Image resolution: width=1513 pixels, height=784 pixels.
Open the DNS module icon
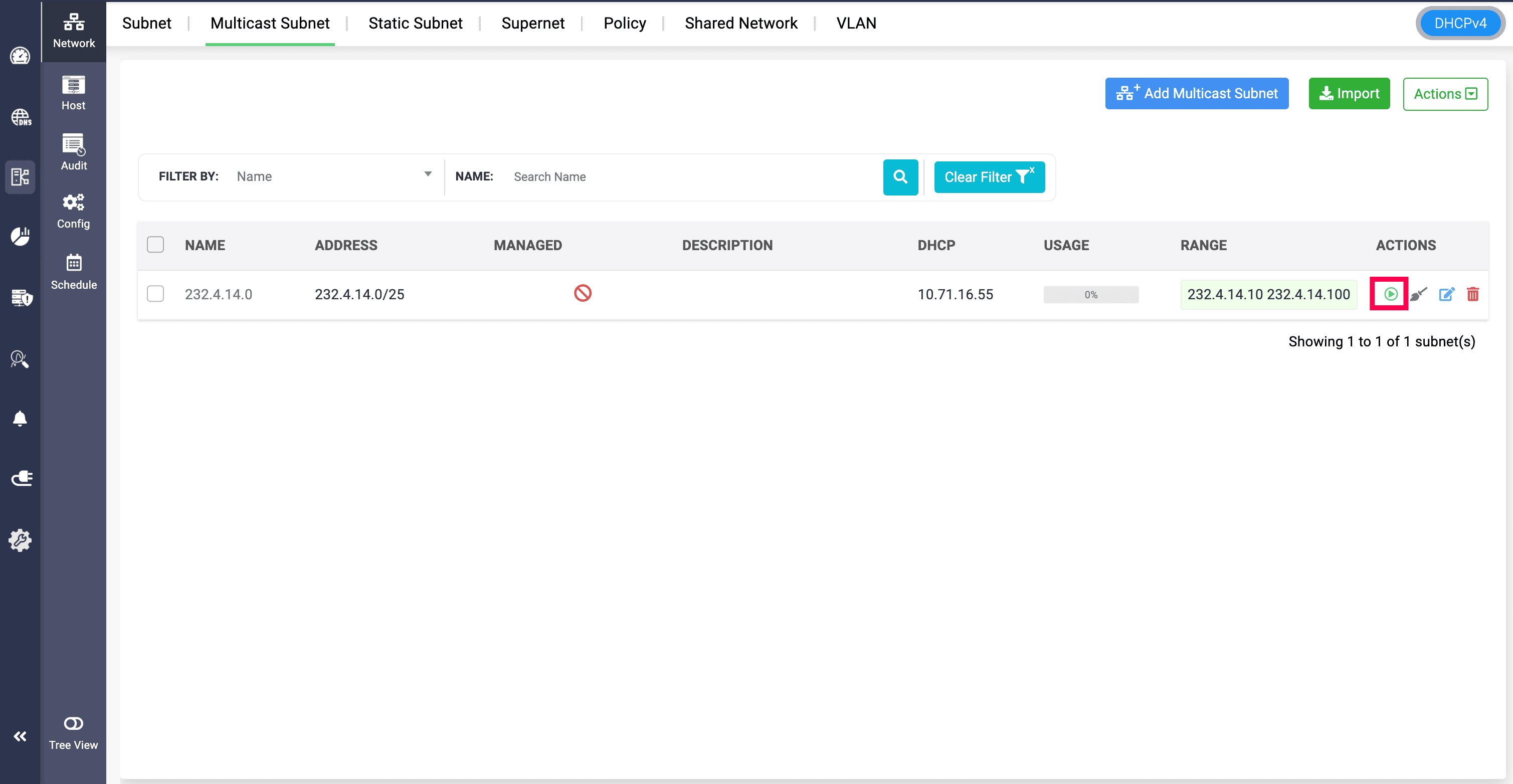(x=20, y=117)
